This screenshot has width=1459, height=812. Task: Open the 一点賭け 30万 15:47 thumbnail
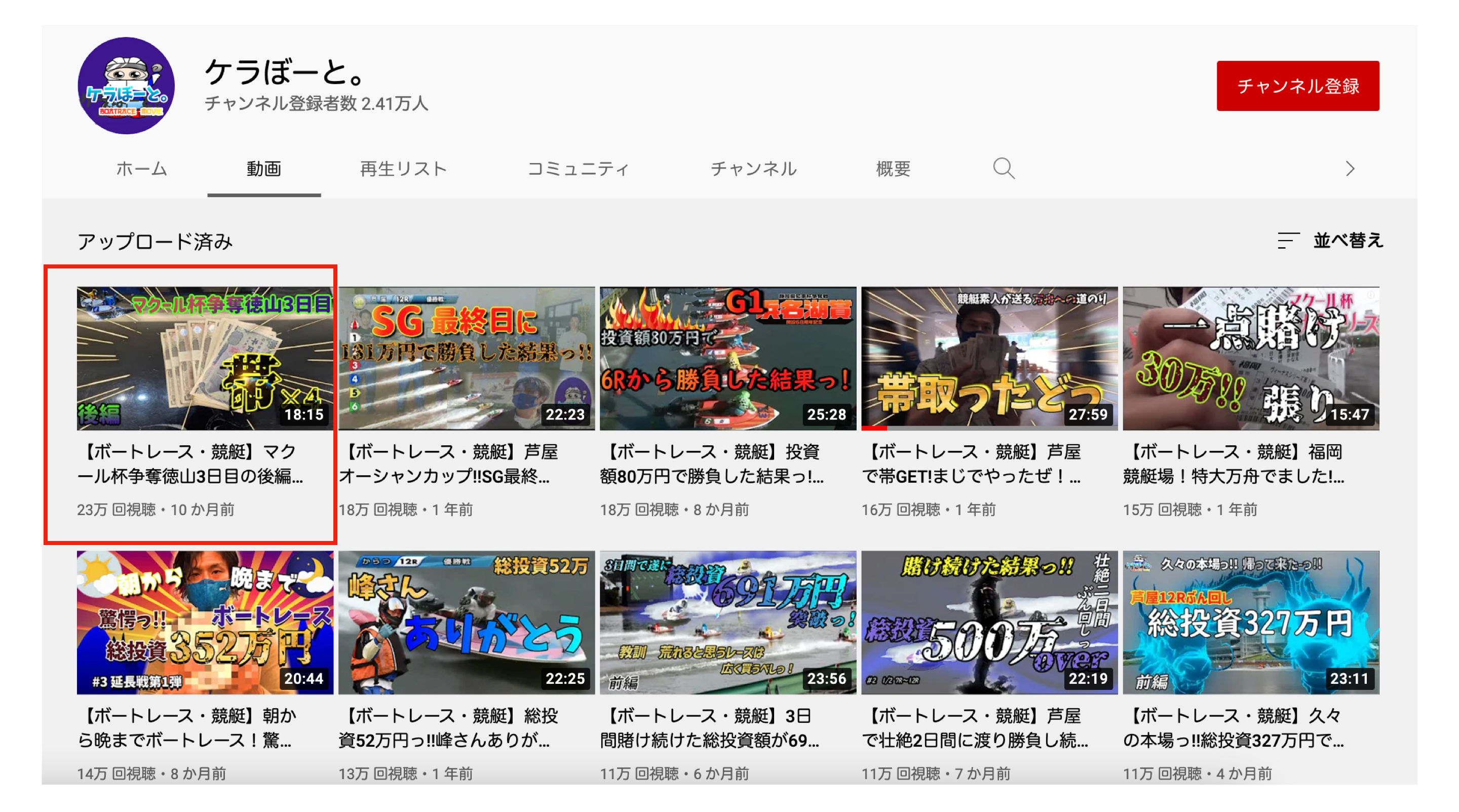pyautogui.click(x=1251, y=358)
